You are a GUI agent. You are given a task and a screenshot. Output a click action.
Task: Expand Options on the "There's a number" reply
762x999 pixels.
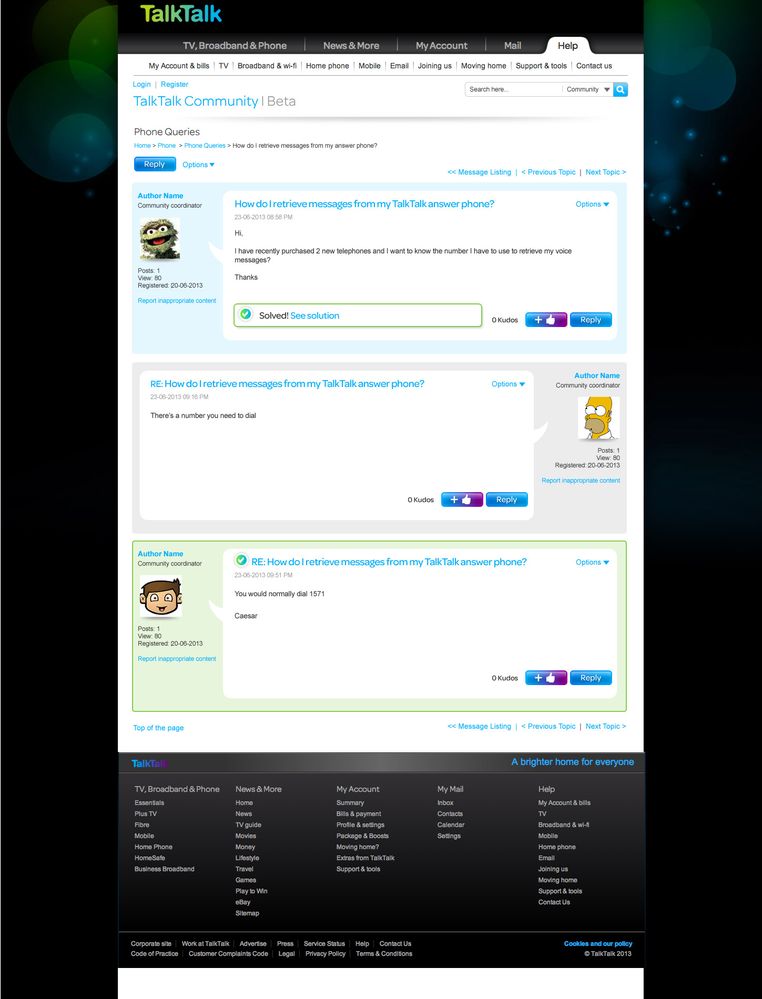(508, 384)
